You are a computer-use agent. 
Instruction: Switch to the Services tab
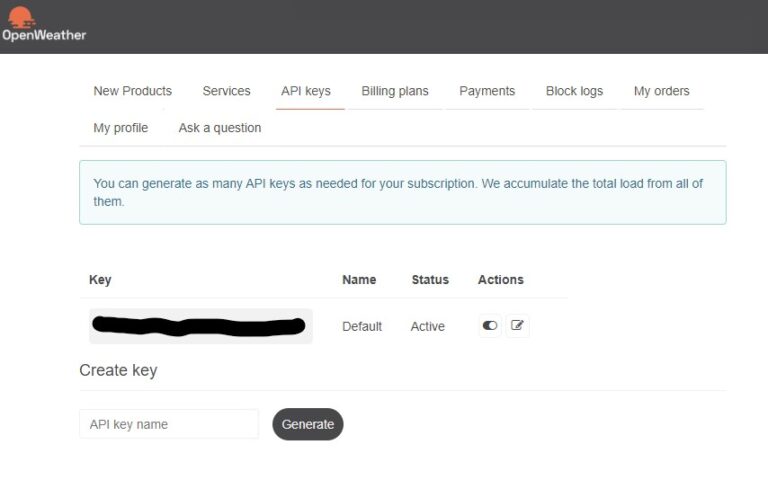pos(226,91)
